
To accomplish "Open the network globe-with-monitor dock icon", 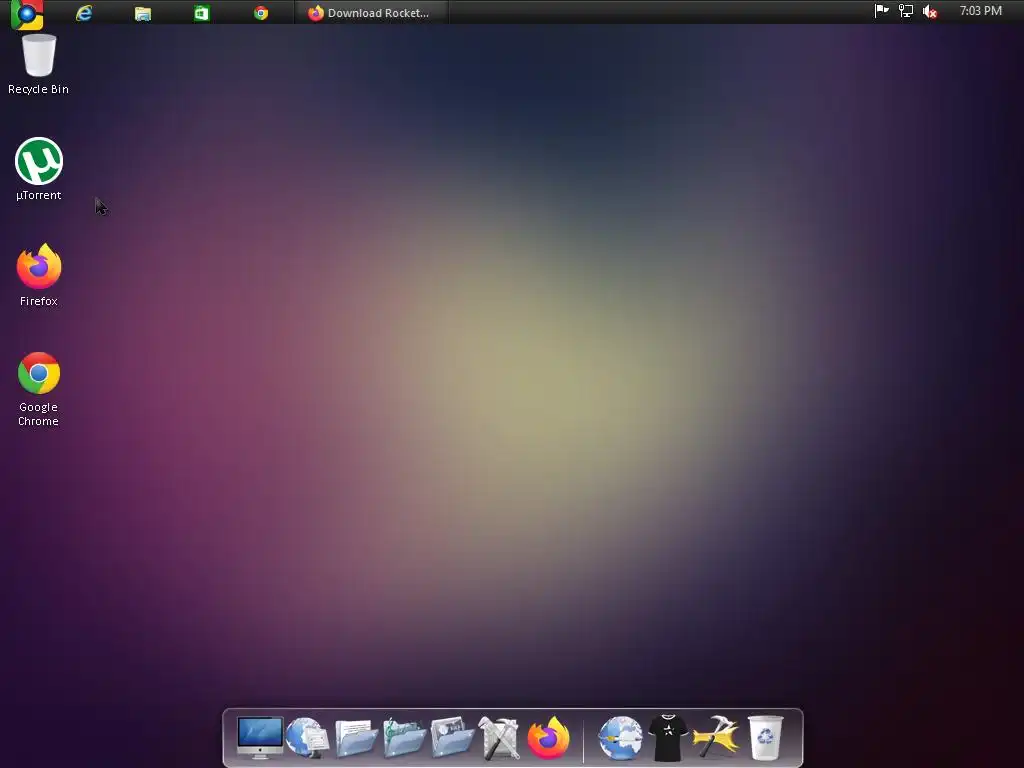I will [308, 738].
